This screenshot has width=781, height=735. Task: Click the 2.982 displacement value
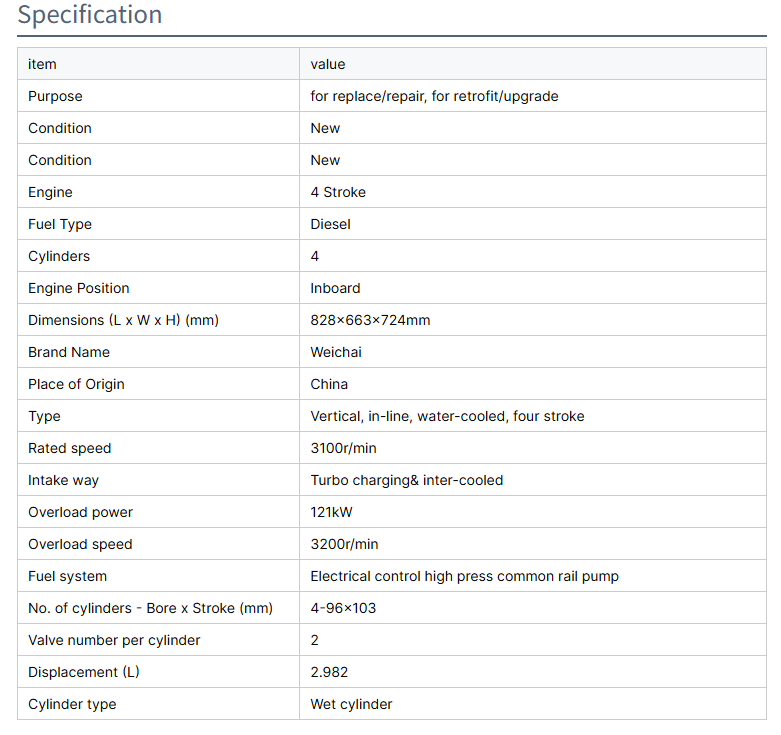tap(329, 672)
